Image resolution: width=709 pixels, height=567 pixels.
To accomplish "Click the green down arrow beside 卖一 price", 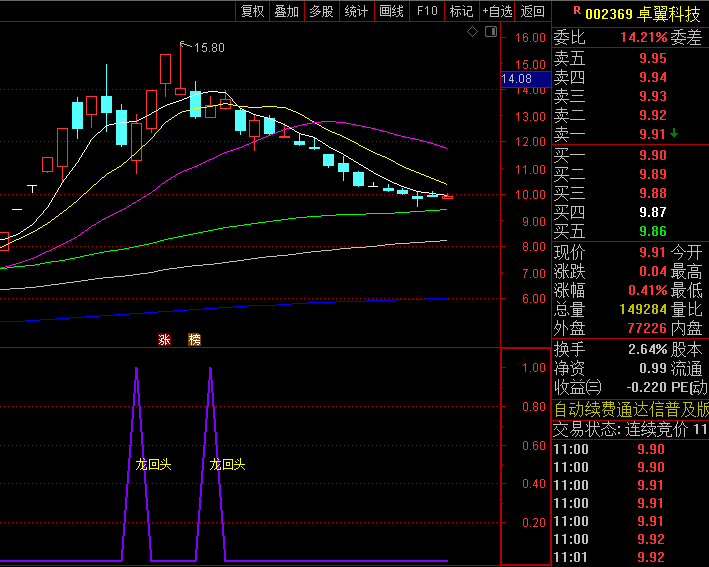I will (674, 133).
